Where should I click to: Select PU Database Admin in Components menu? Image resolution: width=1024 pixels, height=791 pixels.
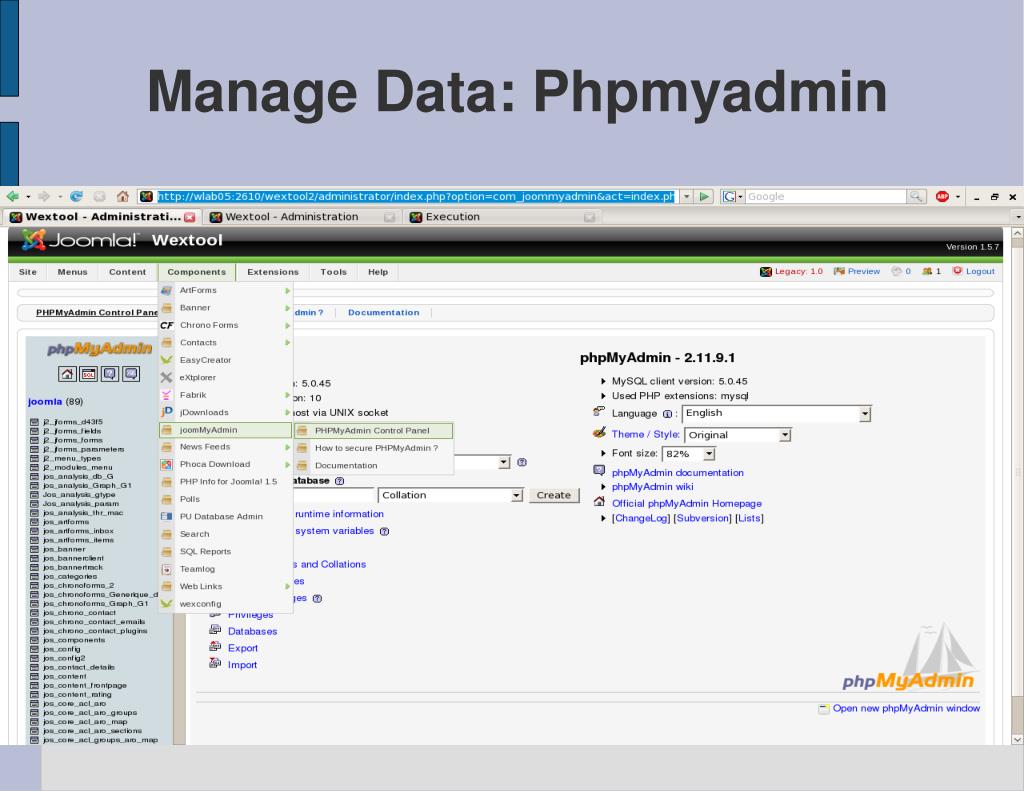point(225,517)
